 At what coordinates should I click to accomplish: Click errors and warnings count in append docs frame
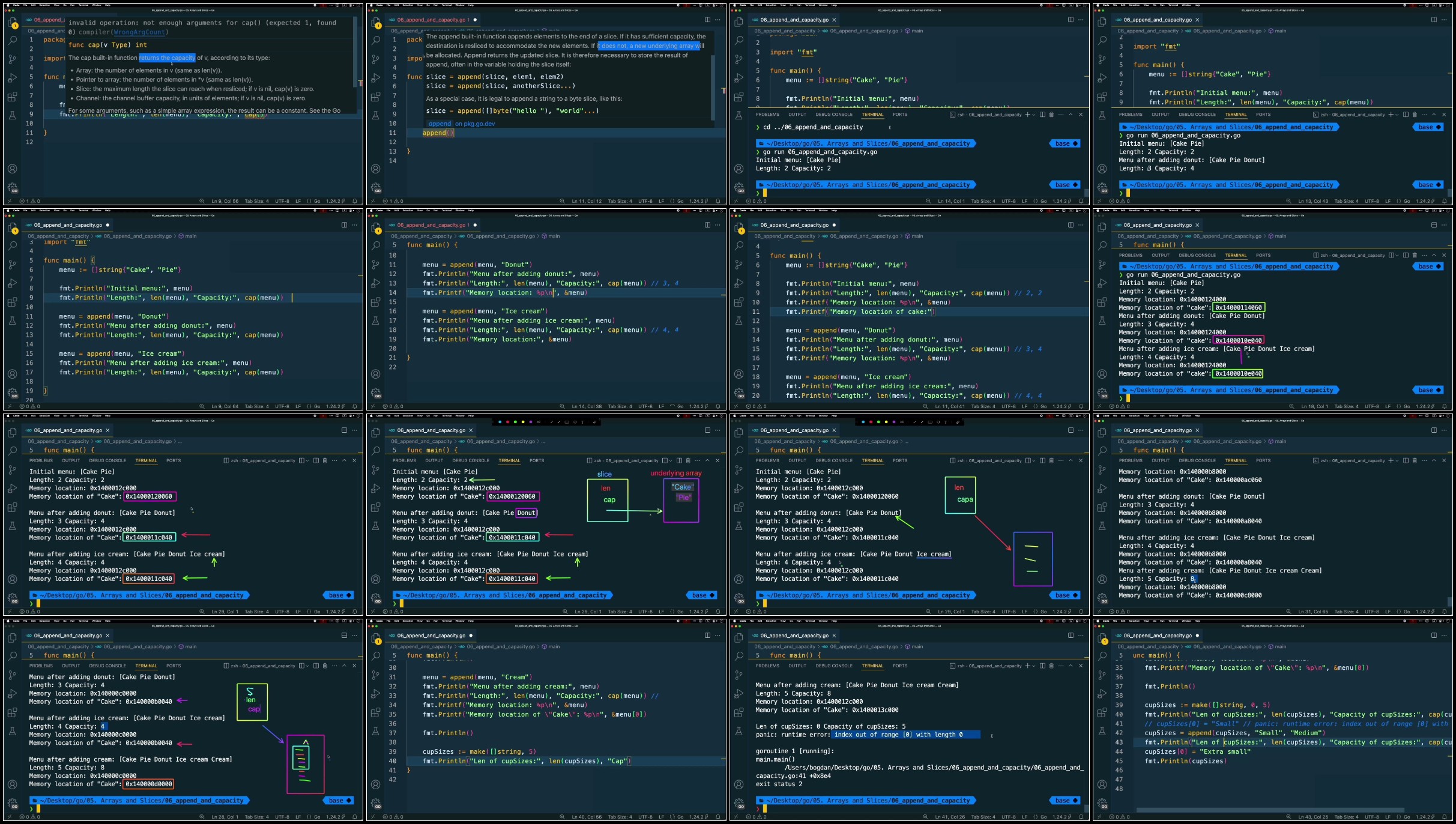click(393, 201)
